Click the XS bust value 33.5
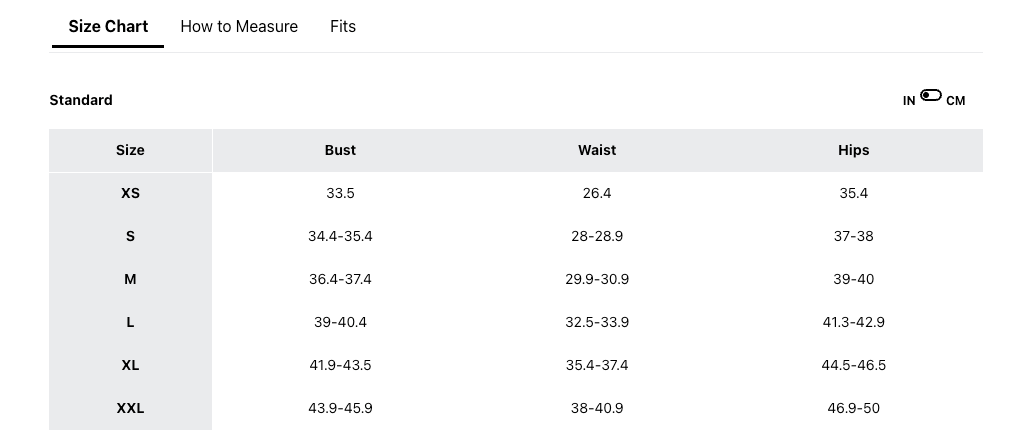This screenshot has width=1032, height=445. (x=340, y=193)
